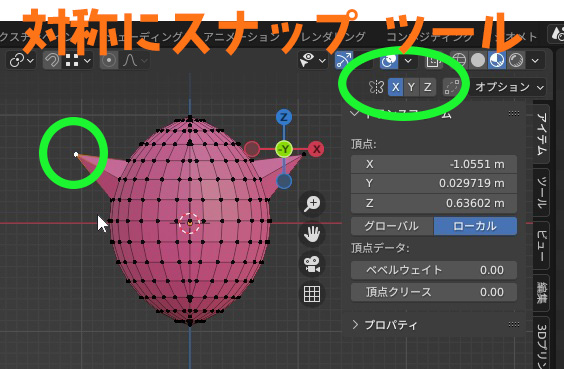Open the ビュー sidebar tab
This screenshot has width=564, height=369.
coord(541,246)
